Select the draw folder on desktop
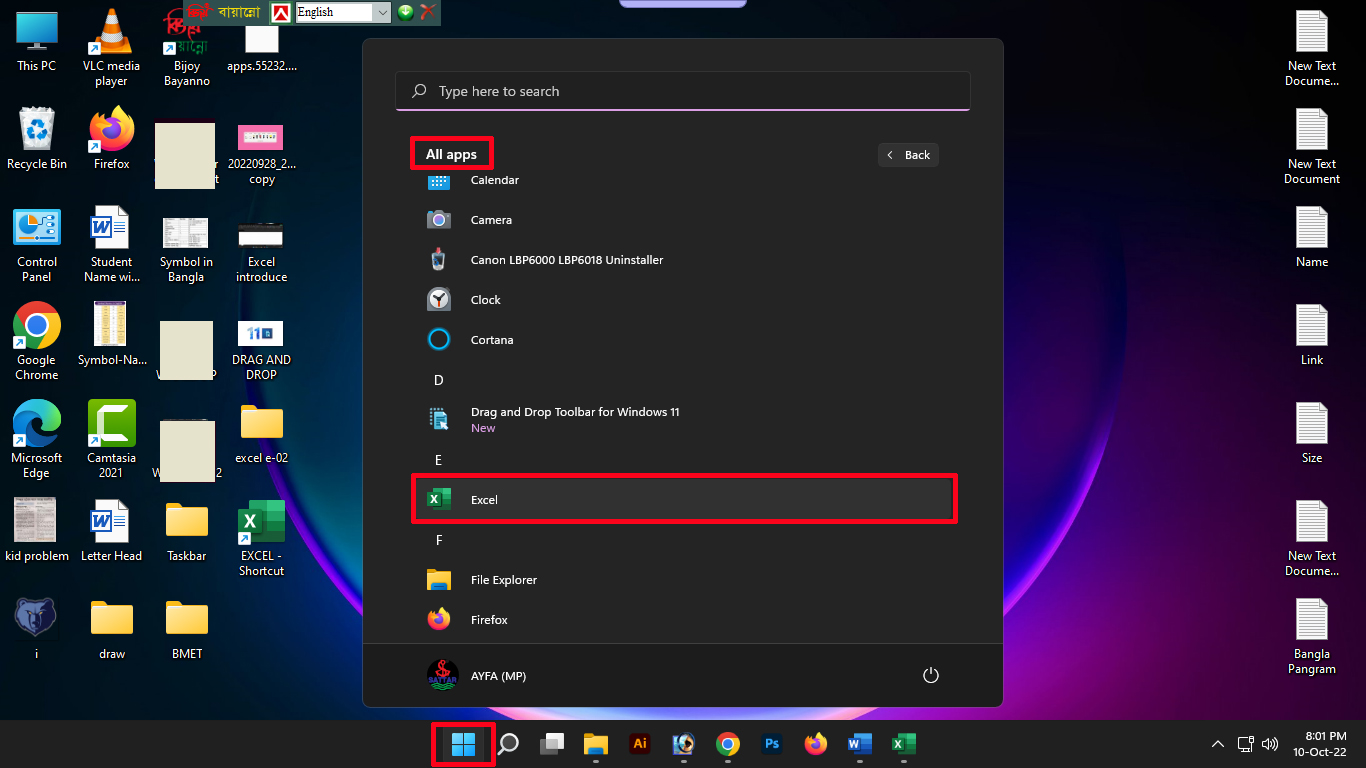This screenshot has width=1366, height=768. [112, 629]
